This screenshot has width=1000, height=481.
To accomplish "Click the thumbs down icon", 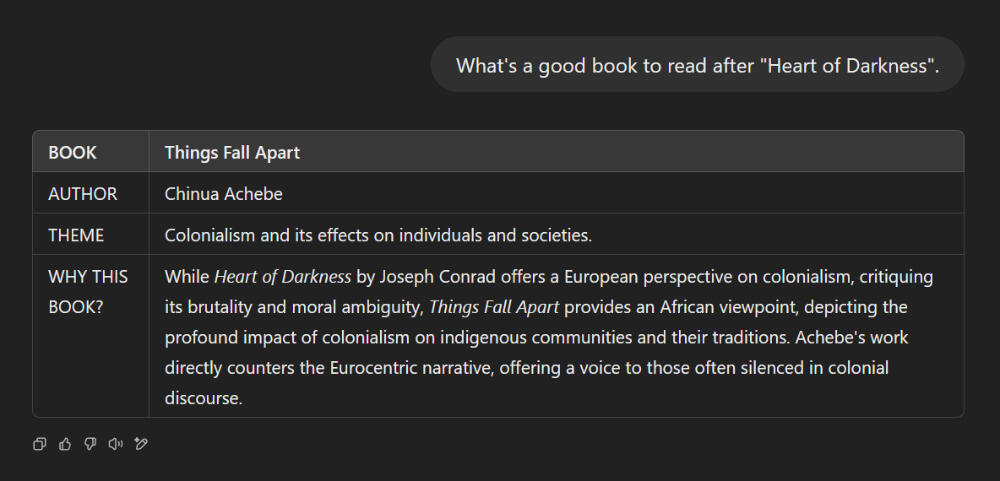I will [90, 444].
